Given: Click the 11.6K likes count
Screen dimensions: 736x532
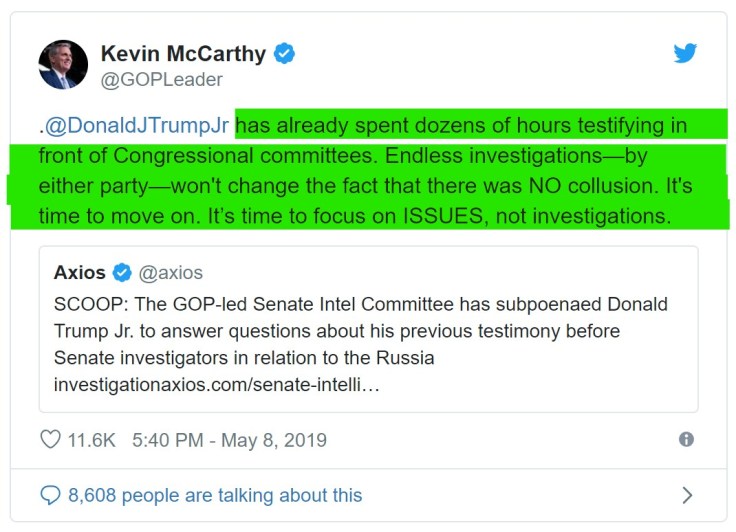Looking at the screenshot, I should 91,440.
